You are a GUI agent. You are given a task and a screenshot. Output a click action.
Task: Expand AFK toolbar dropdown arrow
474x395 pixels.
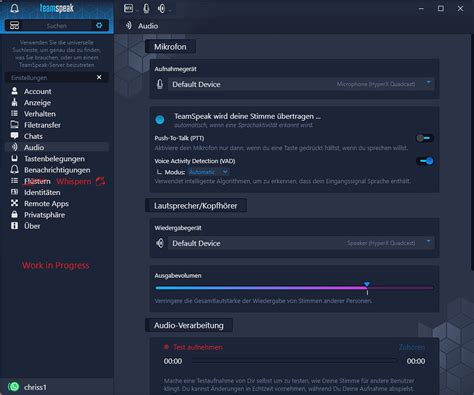(137, 11)
